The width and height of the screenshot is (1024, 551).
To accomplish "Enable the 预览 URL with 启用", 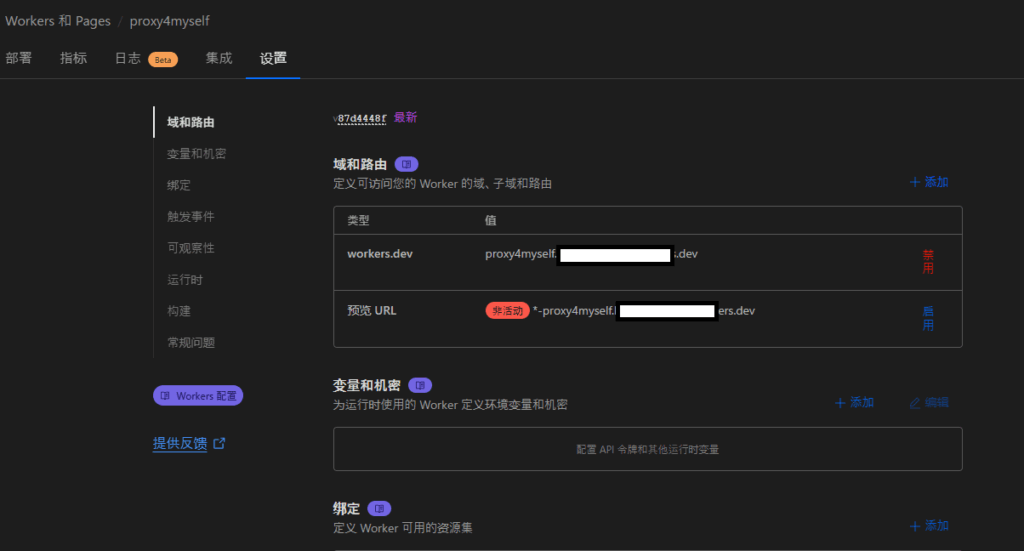I will tap(928, 318).
